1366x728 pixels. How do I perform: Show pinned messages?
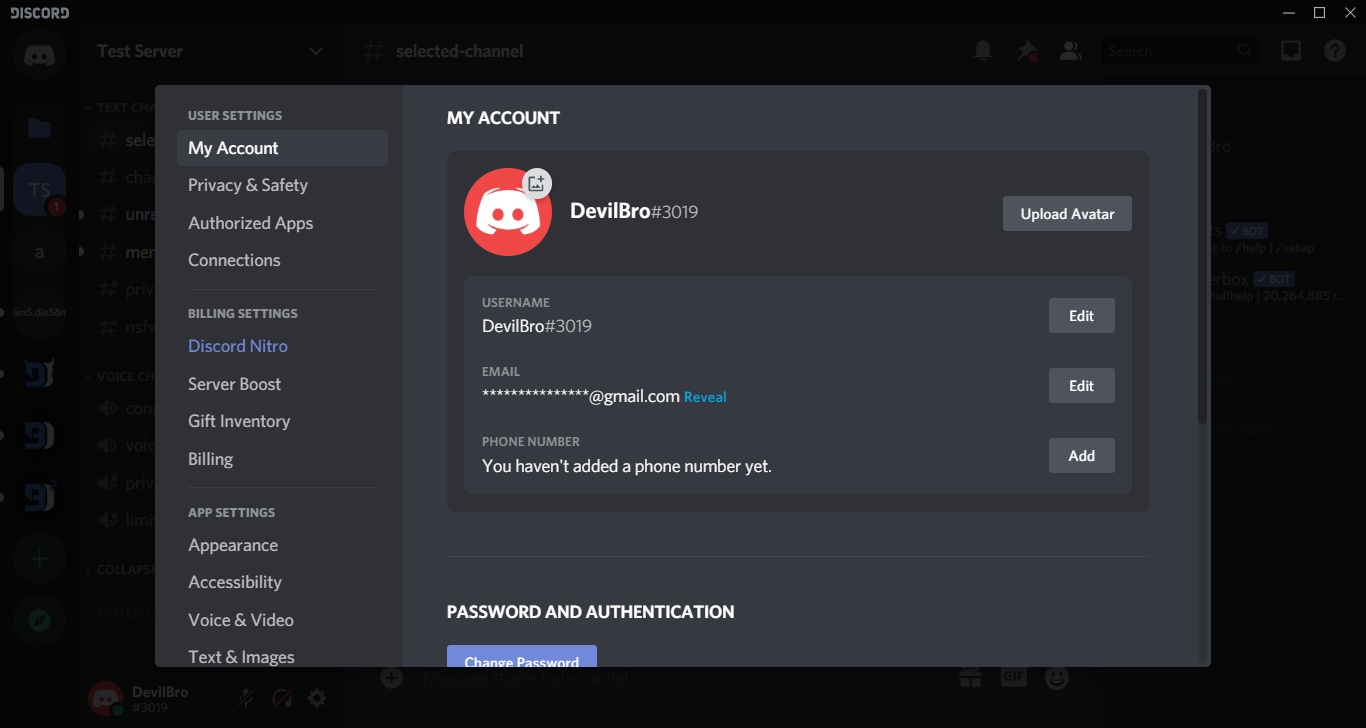1026,51
